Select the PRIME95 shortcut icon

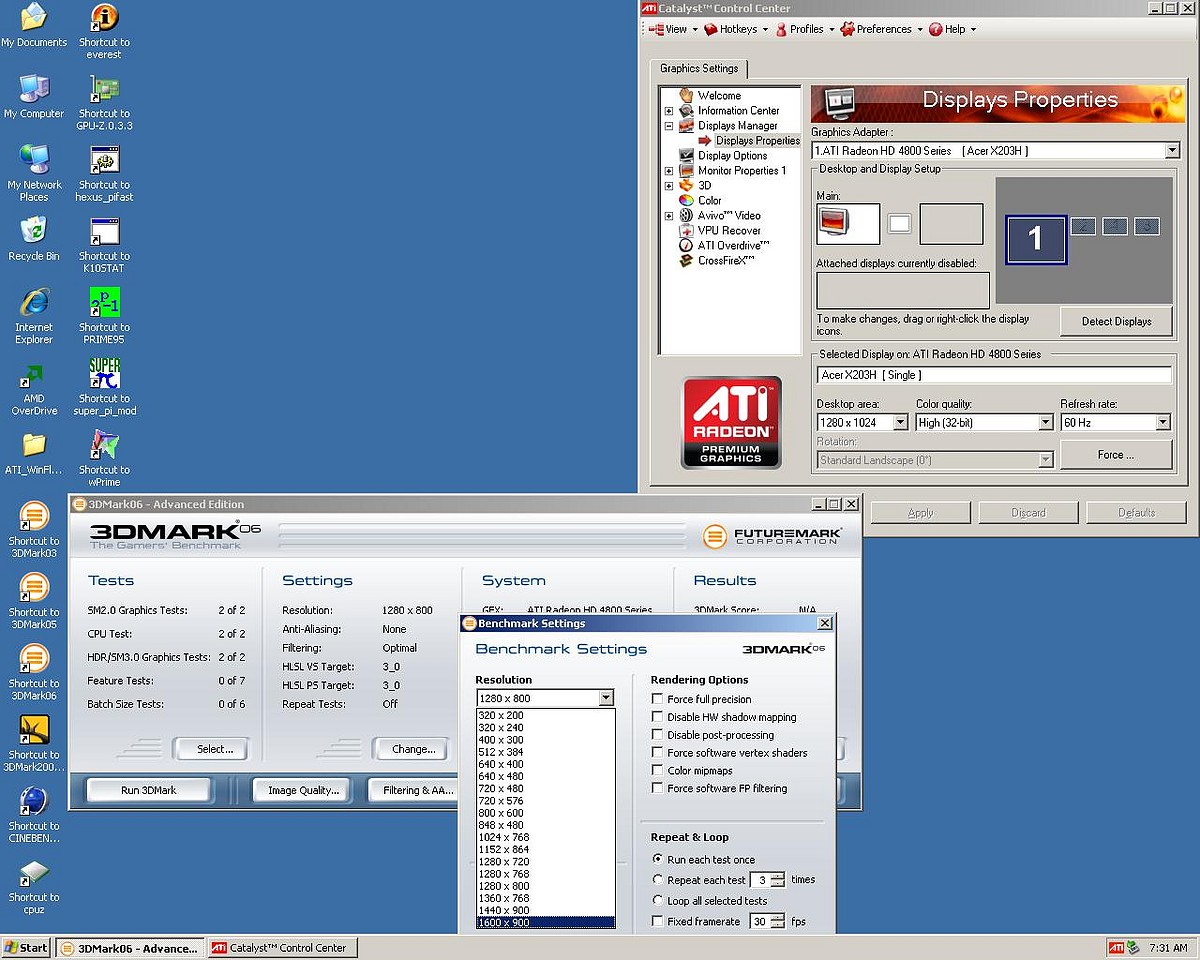click(x=104, y=316)
